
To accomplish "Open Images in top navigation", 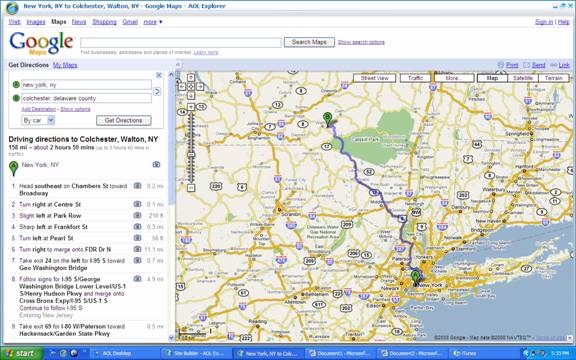I will pyautogui.click(x=36, y=22).
